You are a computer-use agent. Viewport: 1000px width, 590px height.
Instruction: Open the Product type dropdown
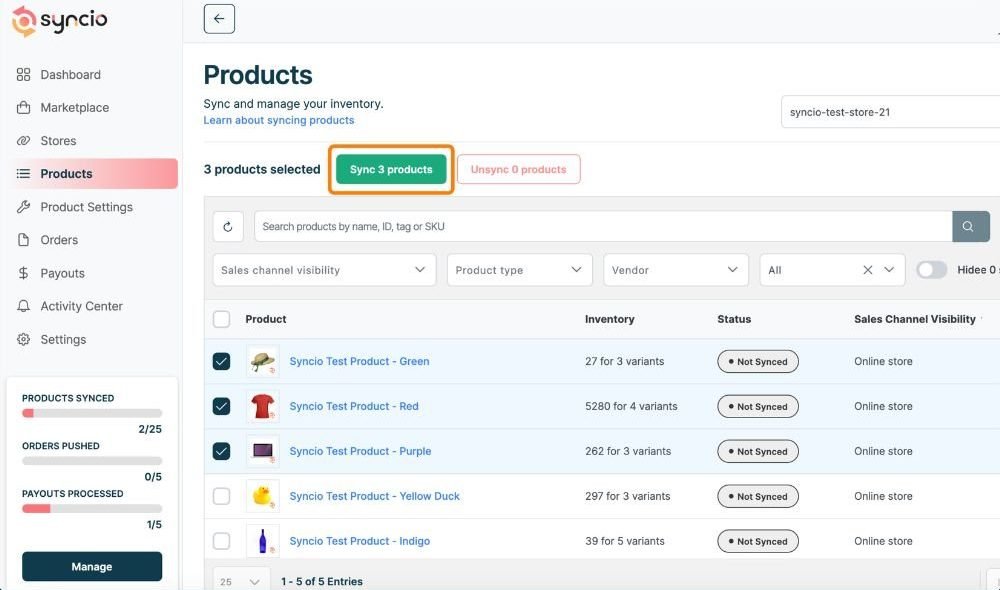point(520,270)
